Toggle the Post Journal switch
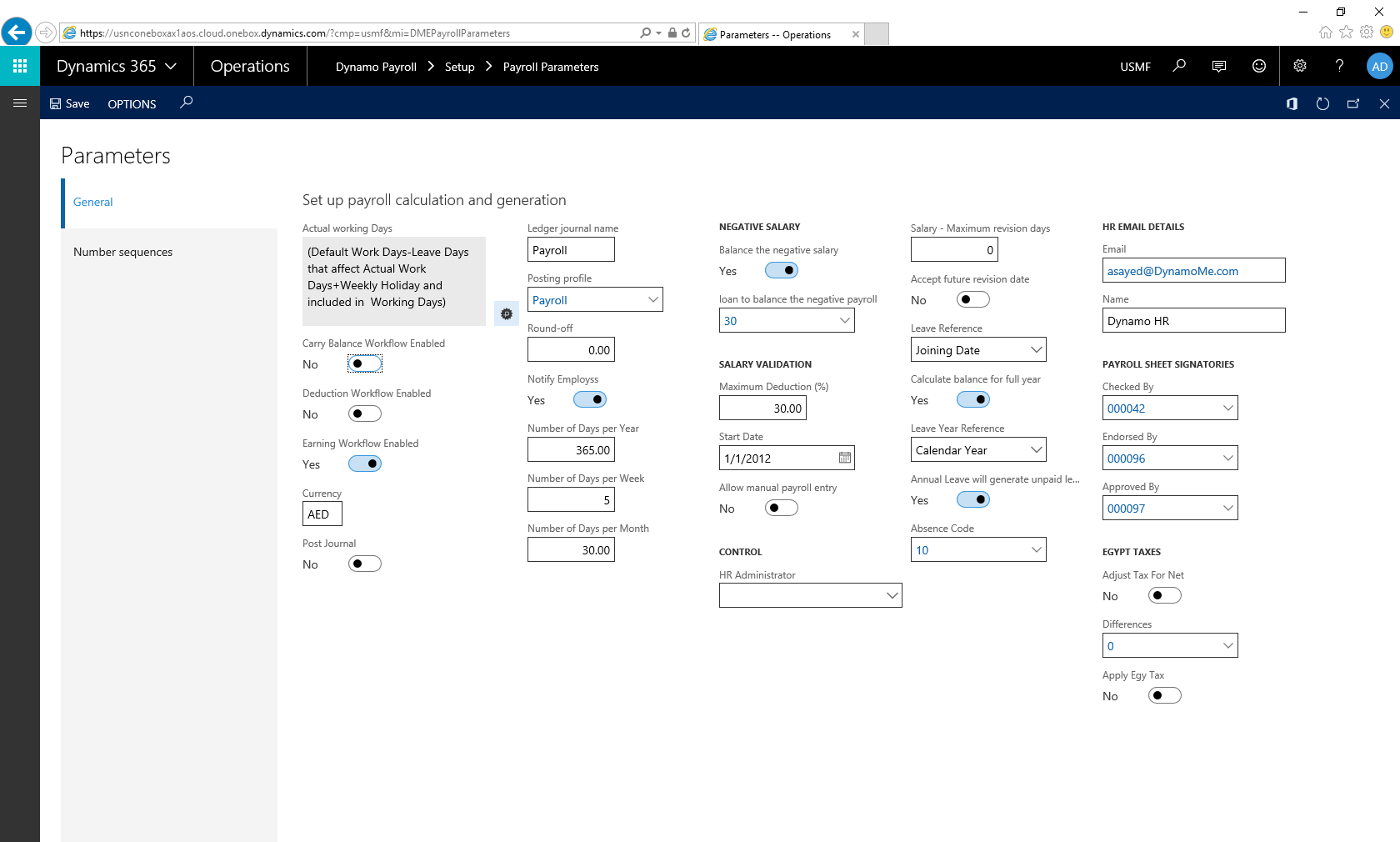The height and width of the screenshot is (842, 1400). pyautogui.click(x=365, y=564)
